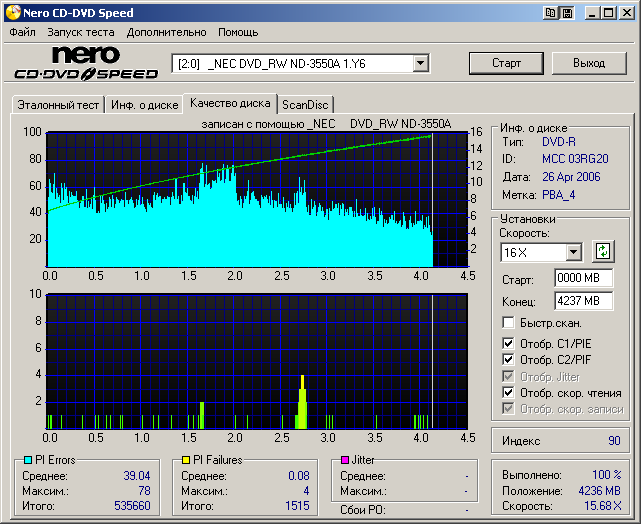
Task: Click the green refresh speed icon
Action: click(603, 252)
